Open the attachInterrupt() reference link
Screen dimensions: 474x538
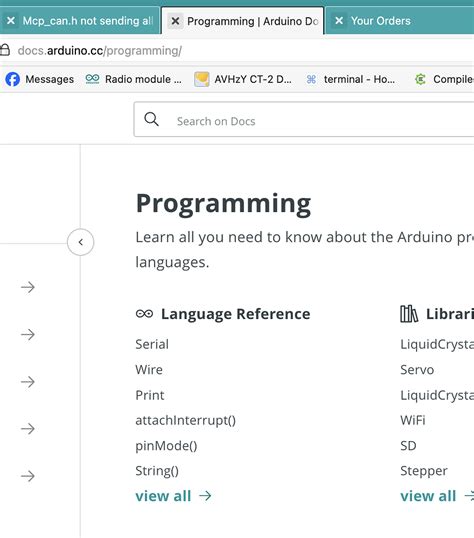click(186, 420)
